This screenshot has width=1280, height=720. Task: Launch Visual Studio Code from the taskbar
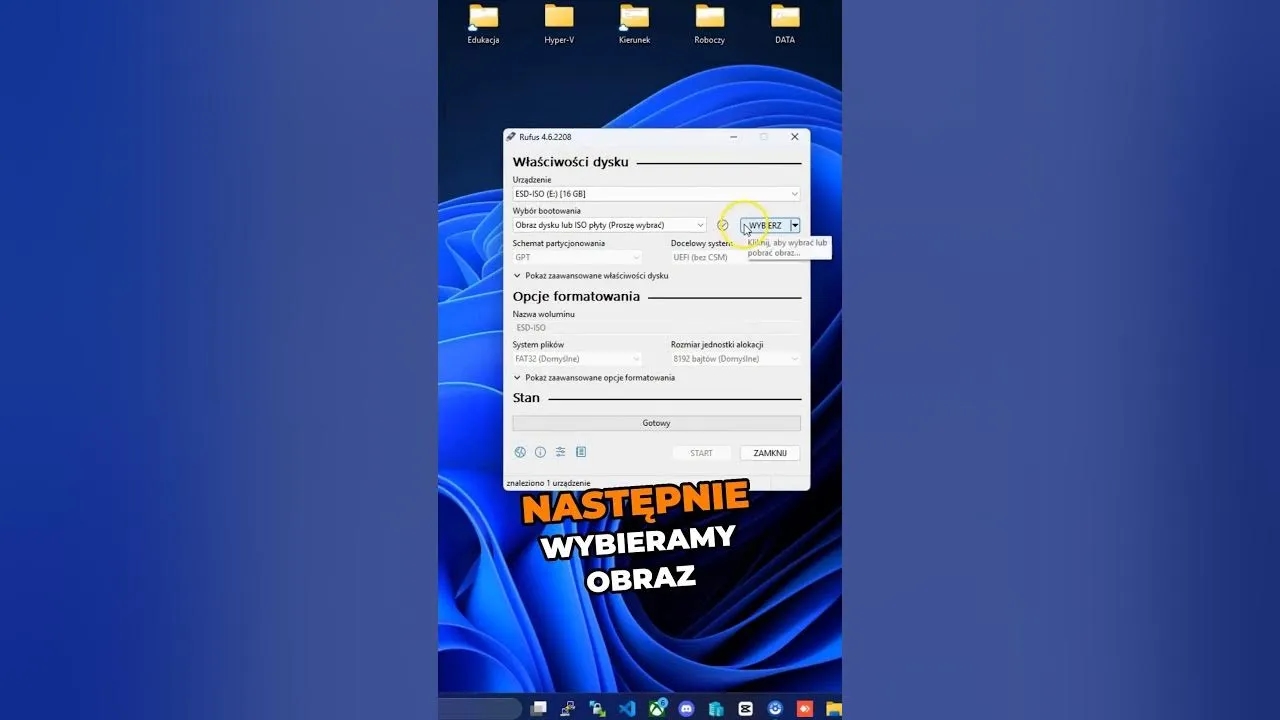coord(627,707)
